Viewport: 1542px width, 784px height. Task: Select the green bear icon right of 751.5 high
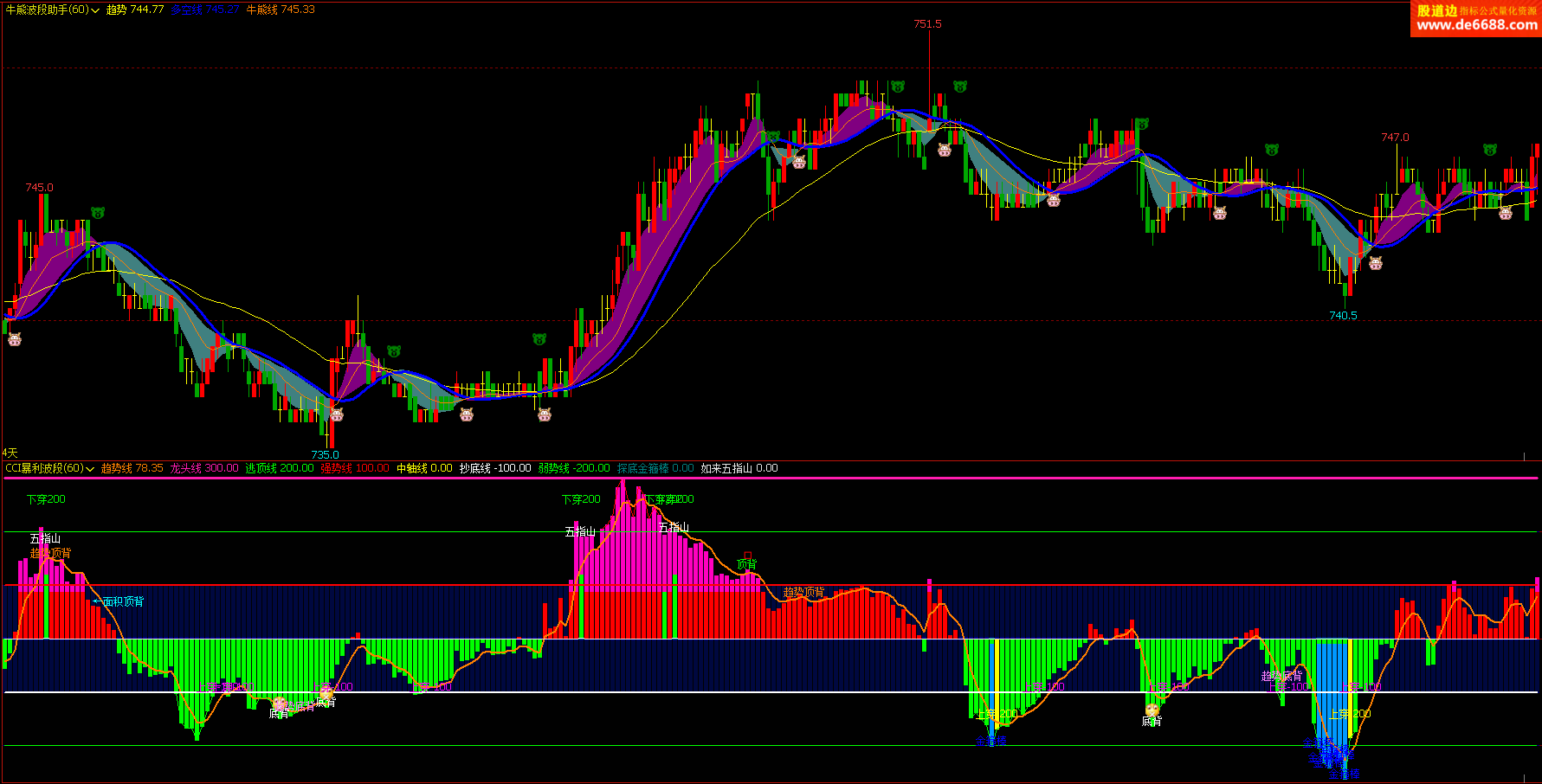tap(959, 87)
